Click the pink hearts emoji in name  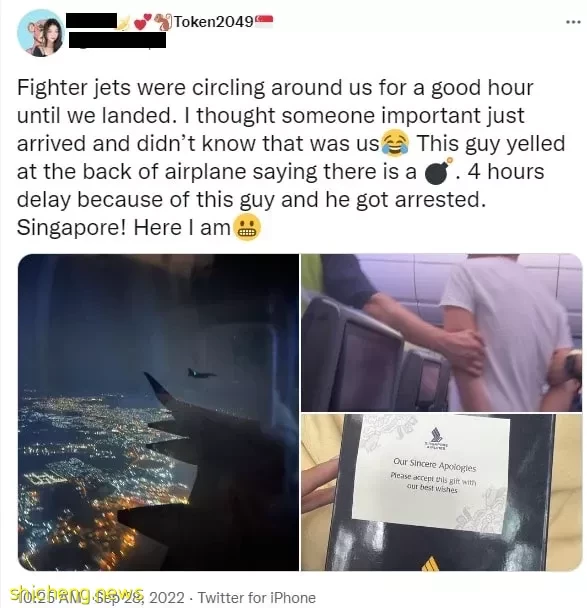[143, 22]
